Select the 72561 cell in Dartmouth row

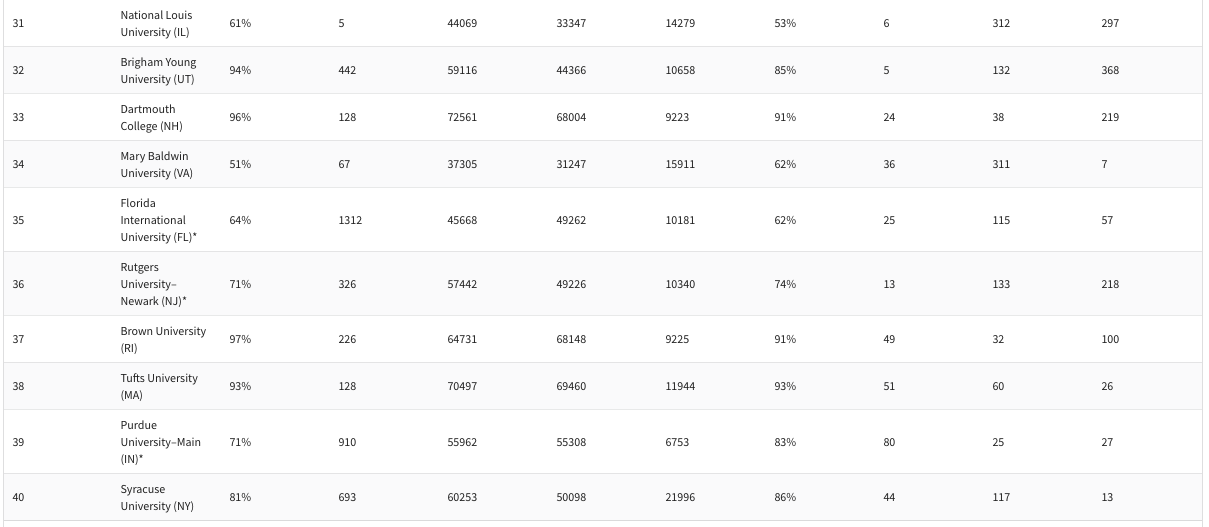coord(462,117)
